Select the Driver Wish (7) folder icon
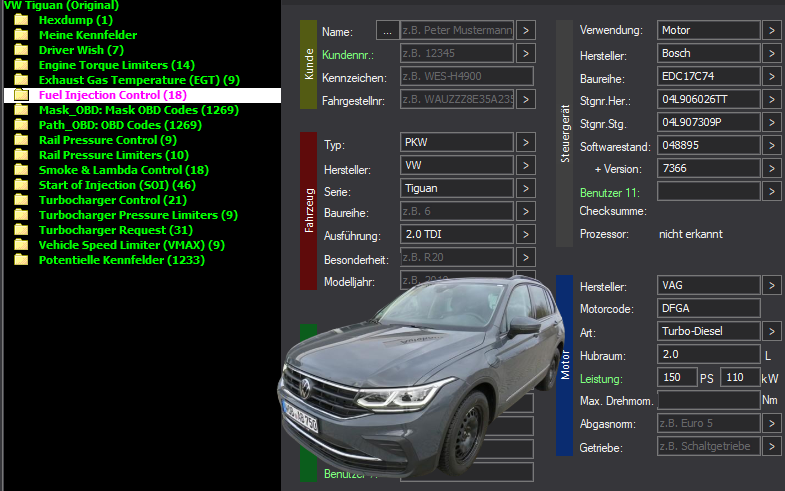785x491 pixels. pyautogui.click(x=21, y=50)
